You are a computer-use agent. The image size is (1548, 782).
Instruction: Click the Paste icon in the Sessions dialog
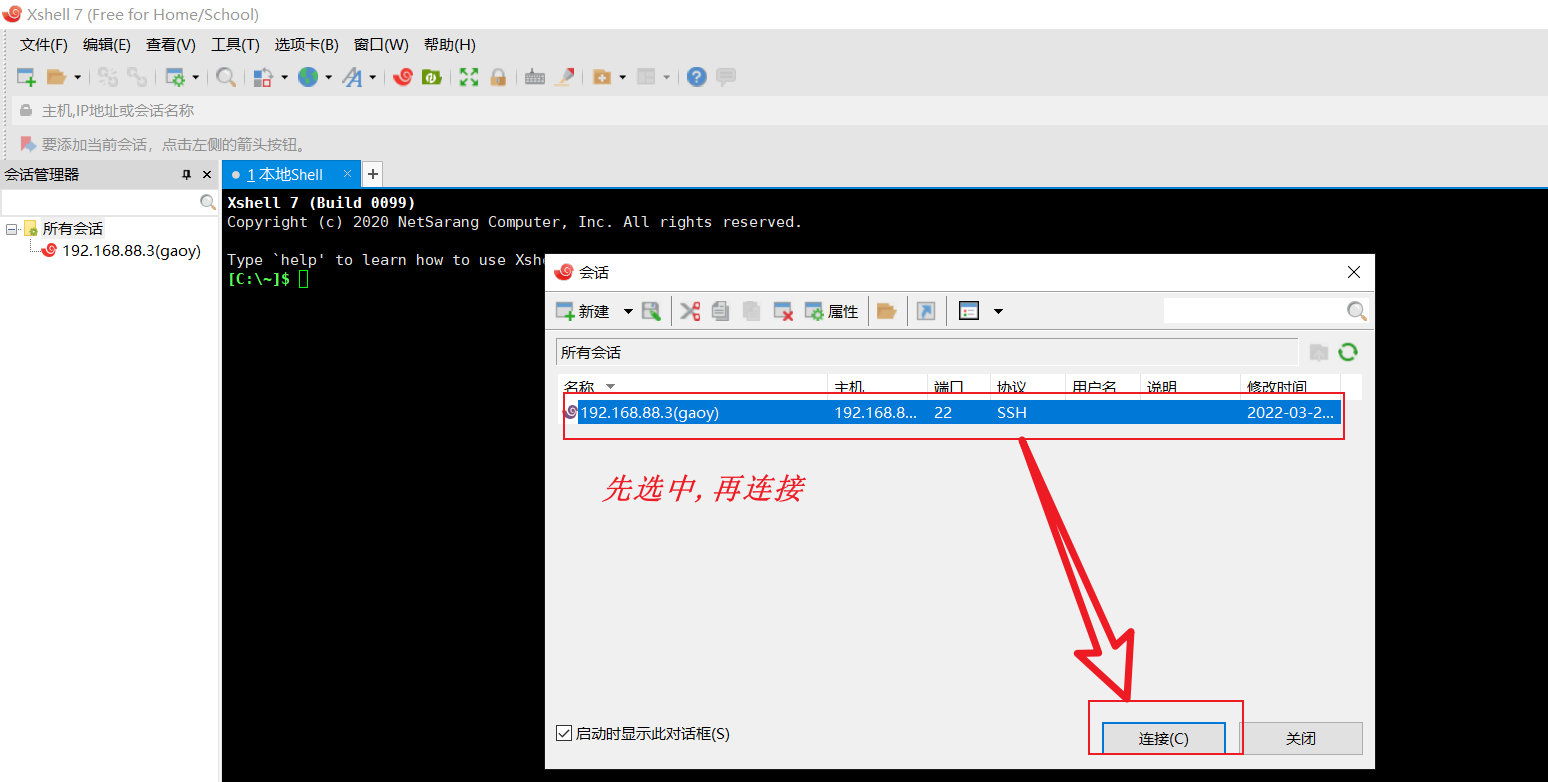coord(752,311)
